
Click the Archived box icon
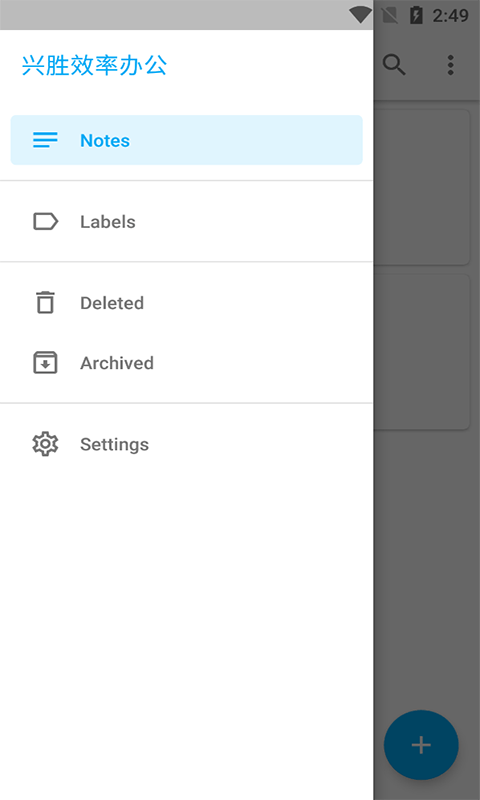45,363
